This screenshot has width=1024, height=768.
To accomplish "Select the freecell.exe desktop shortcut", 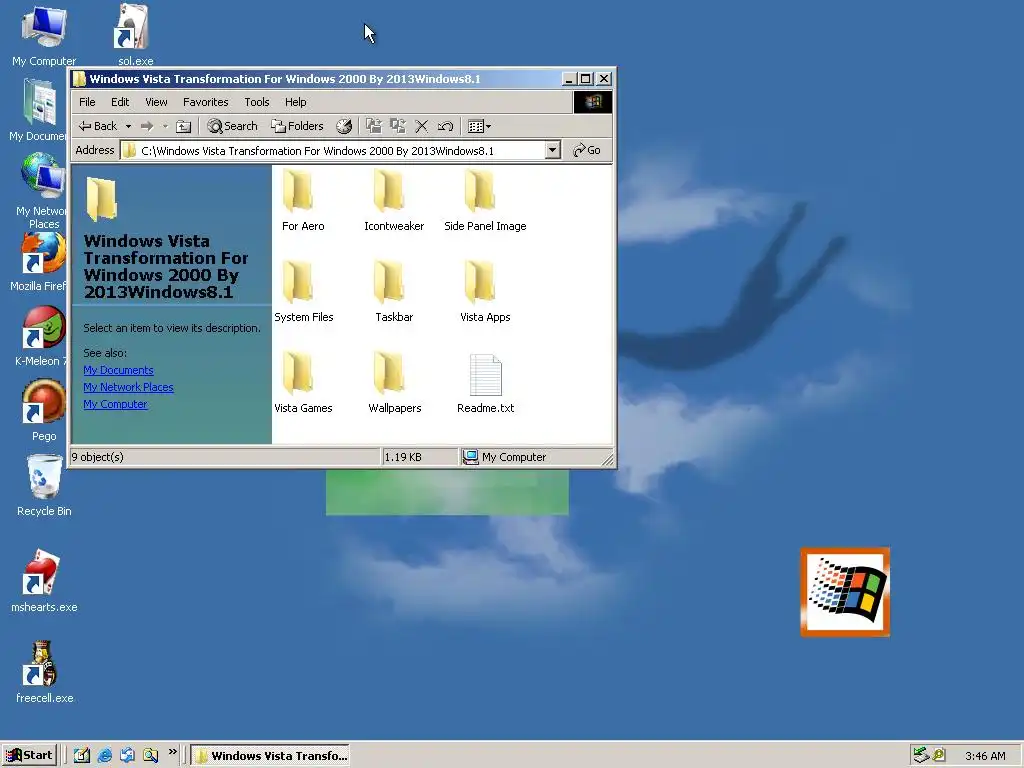I will tap(44, 673).
